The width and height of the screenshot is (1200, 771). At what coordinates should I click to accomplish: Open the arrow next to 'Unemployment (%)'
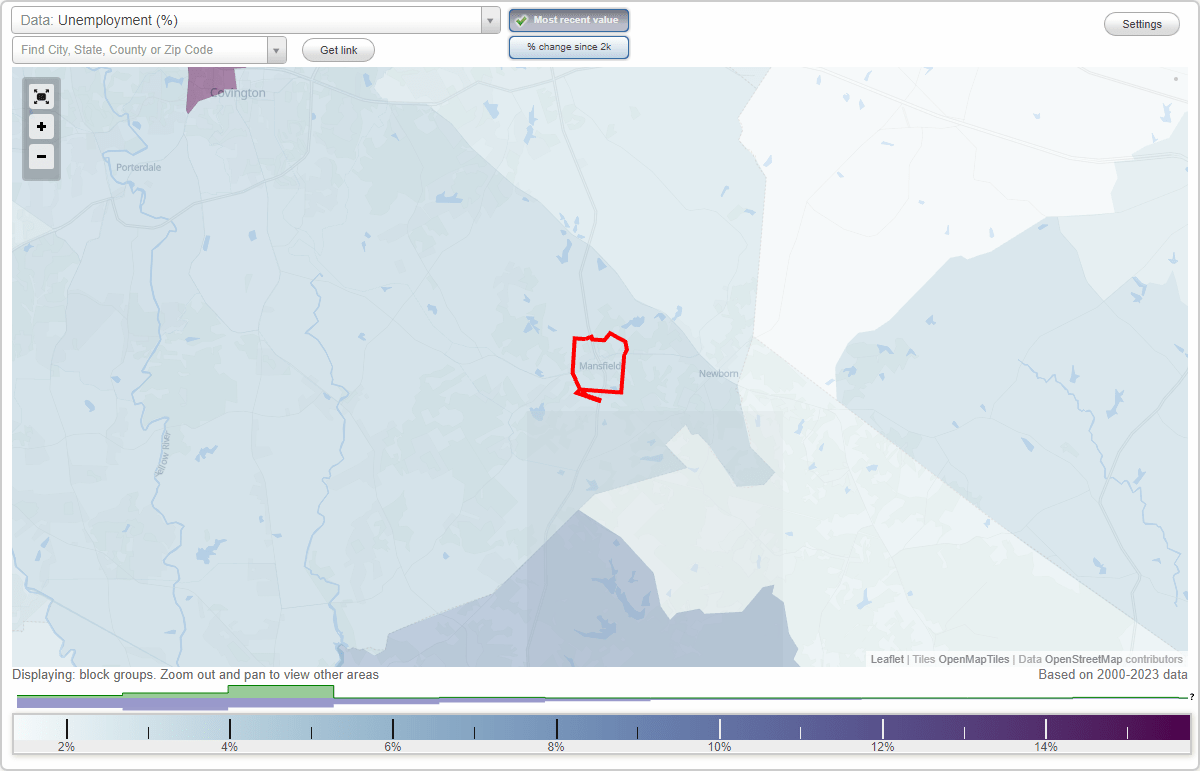489,19
